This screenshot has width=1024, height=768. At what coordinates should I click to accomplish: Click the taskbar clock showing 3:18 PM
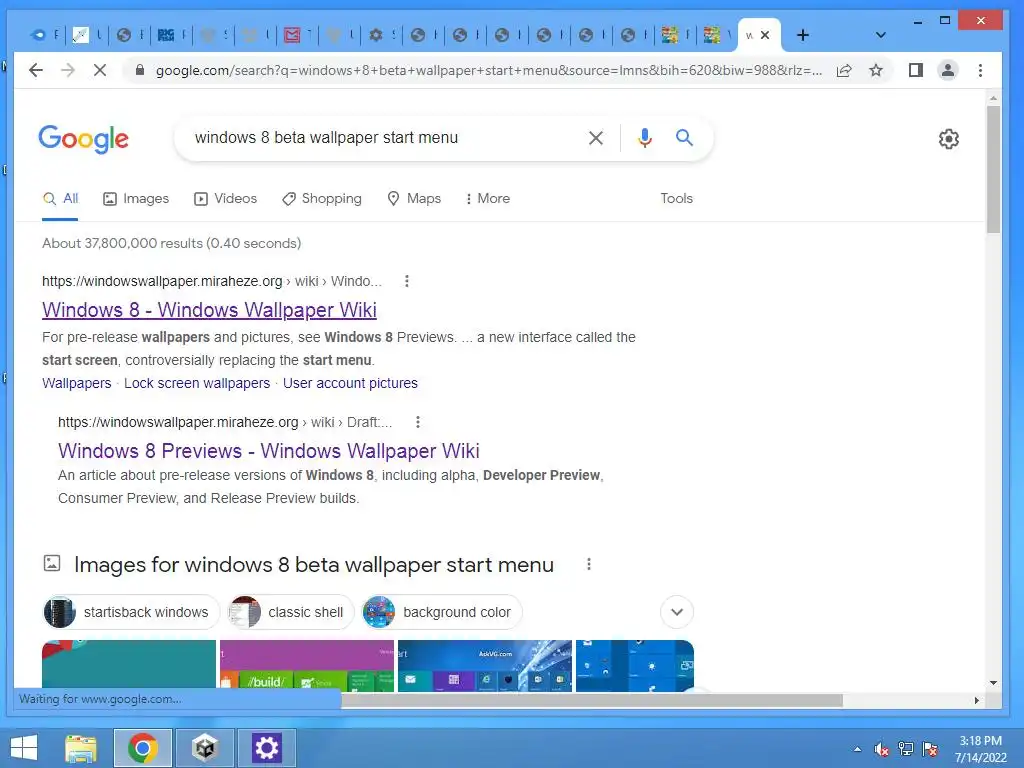click(980, 748)
